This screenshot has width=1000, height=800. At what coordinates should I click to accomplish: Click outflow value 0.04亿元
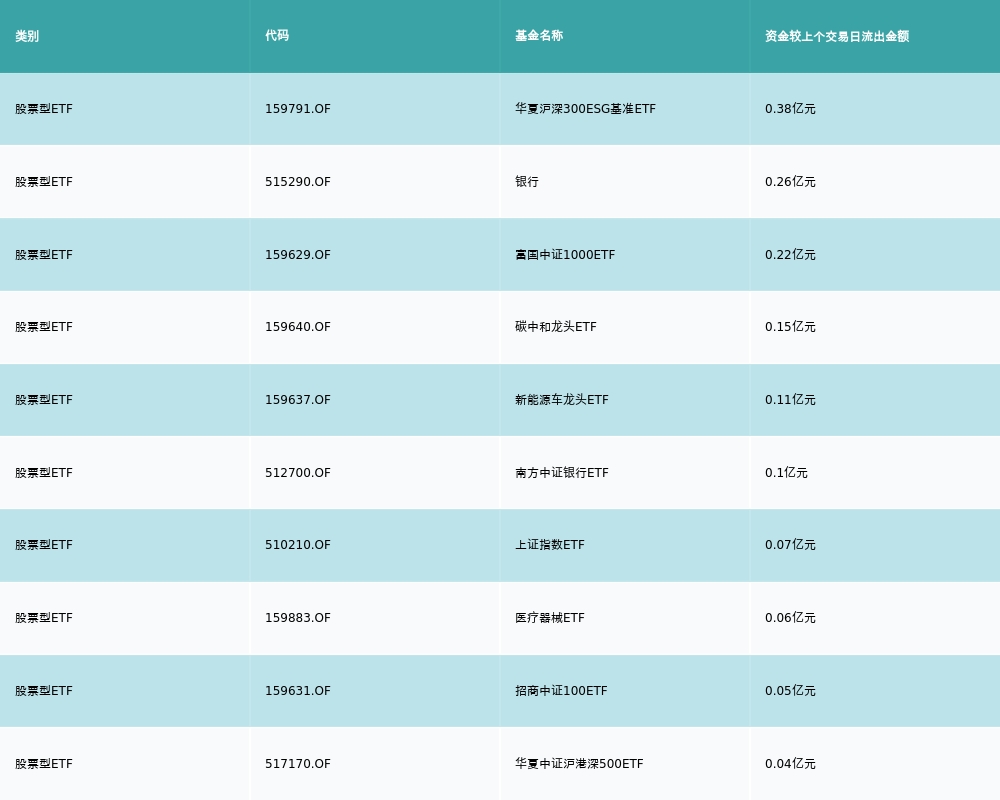791,764
